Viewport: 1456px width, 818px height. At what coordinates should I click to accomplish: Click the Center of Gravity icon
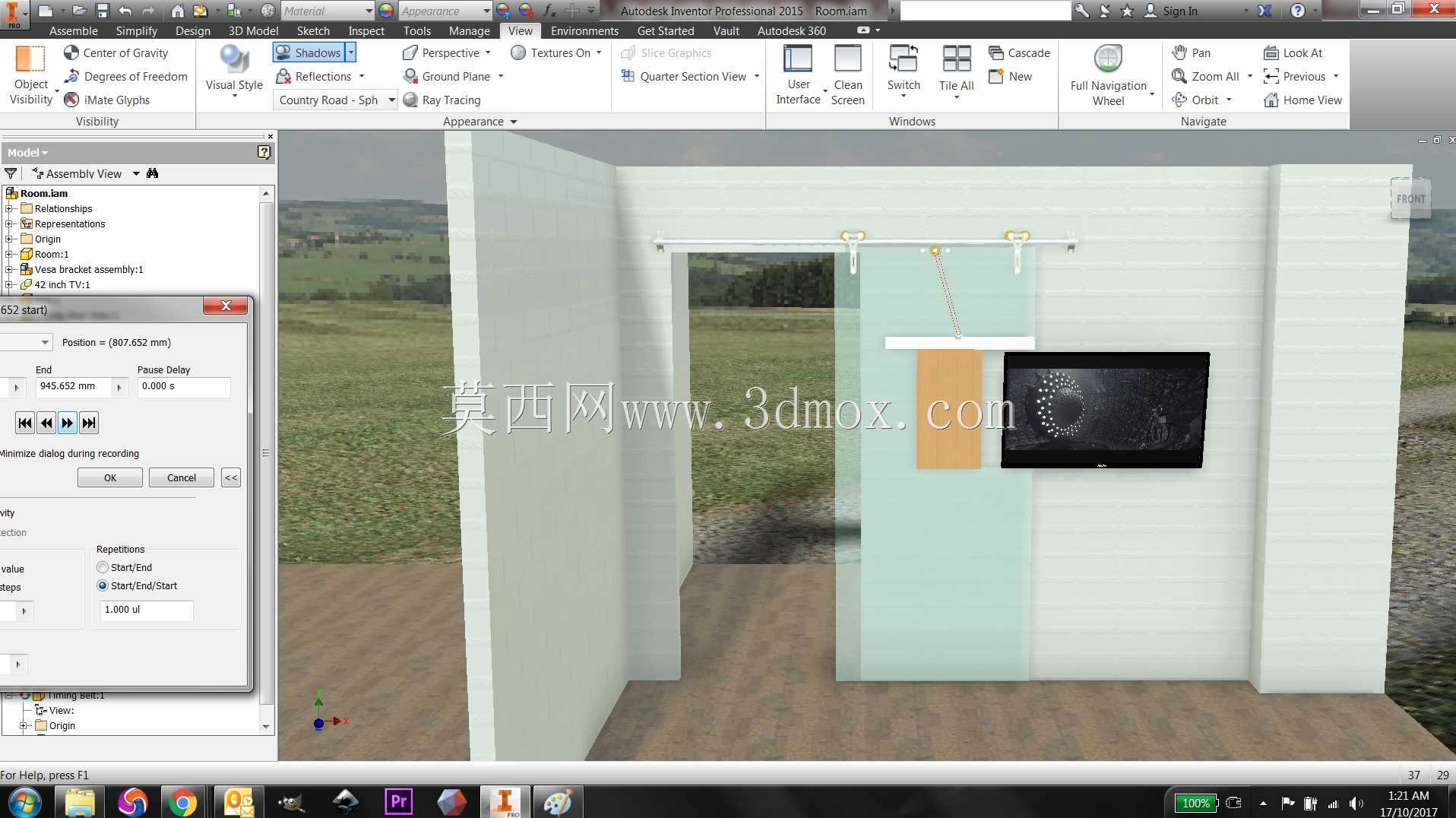click(71, 52)
